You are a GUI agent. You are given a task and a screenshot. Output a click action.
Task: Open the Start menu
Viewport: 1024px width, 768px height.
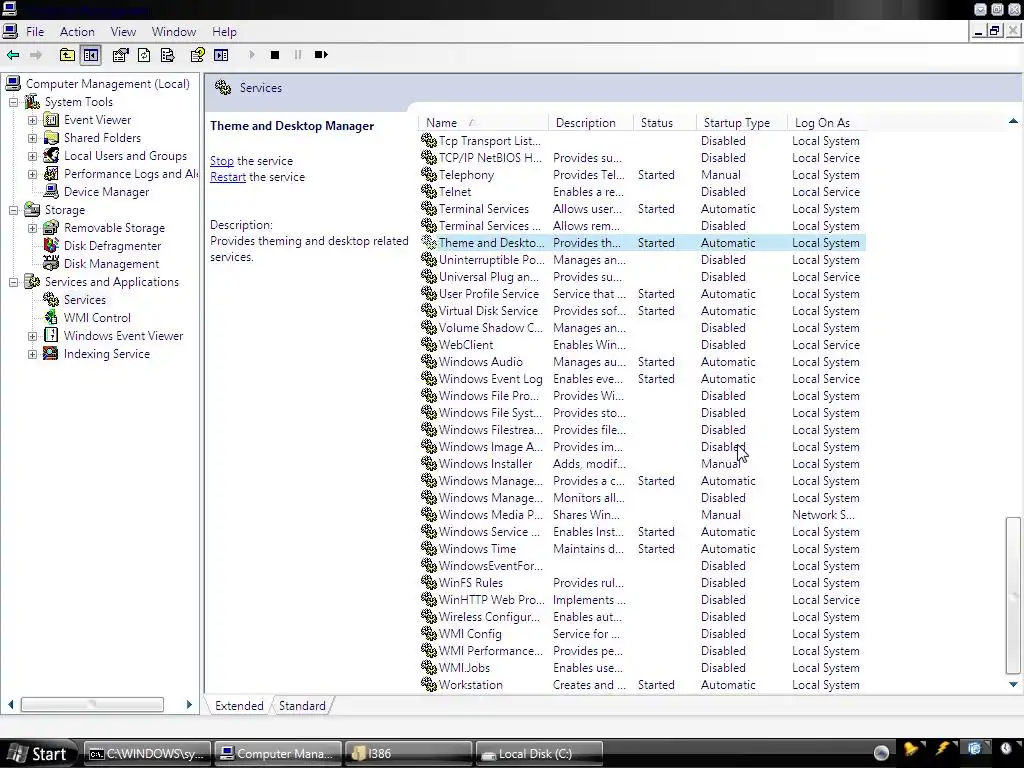[39, 754]
